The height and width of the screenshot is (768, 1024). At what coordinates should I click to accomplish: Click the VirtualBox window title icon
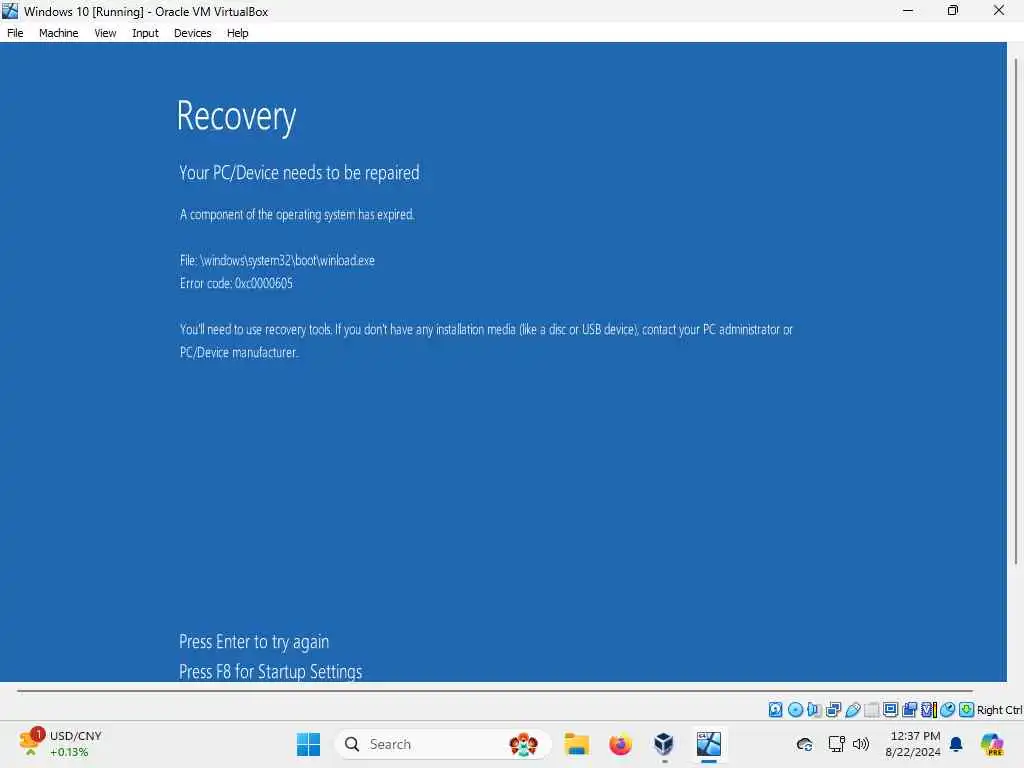(x=10, y=11)
